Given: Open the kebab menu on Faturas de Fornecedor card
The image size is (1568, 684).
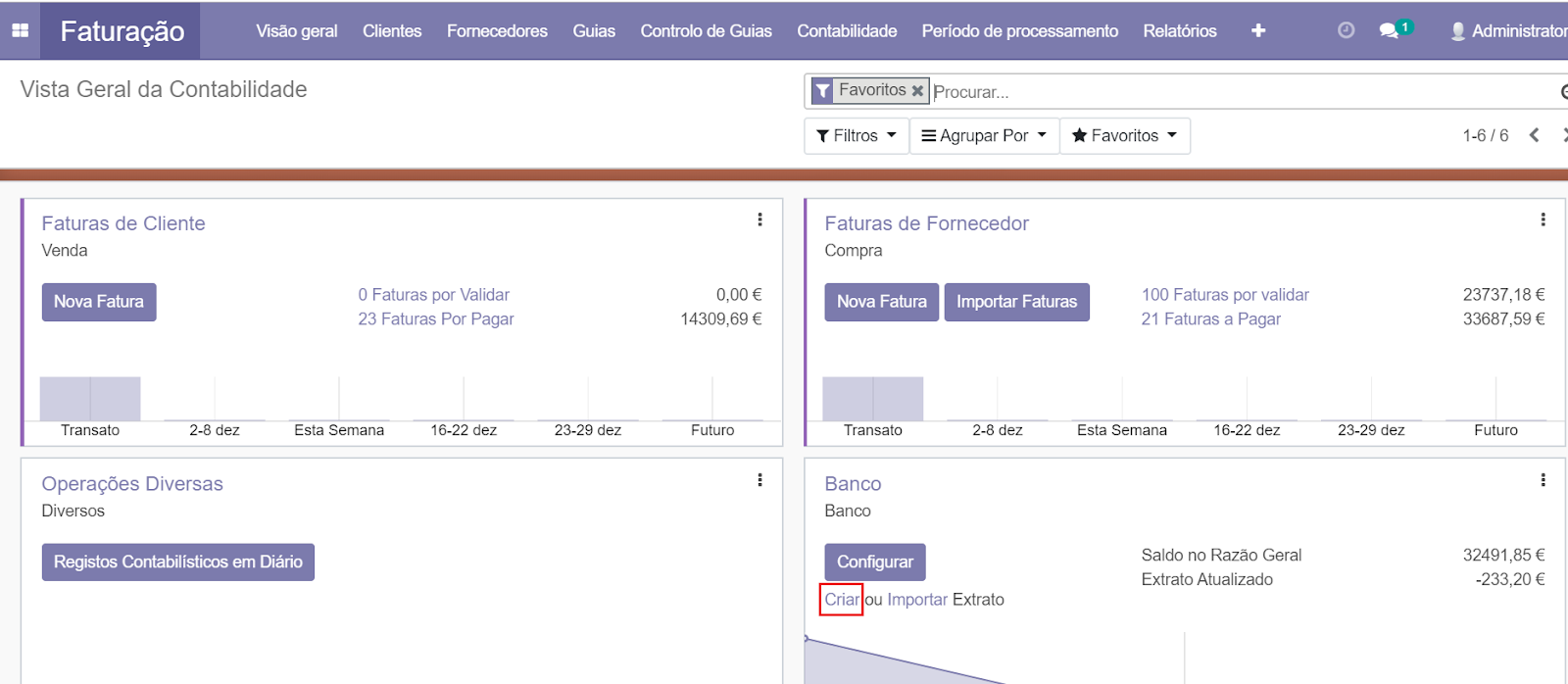Looking at the screenshot, I should click(x=1543, y=220).
